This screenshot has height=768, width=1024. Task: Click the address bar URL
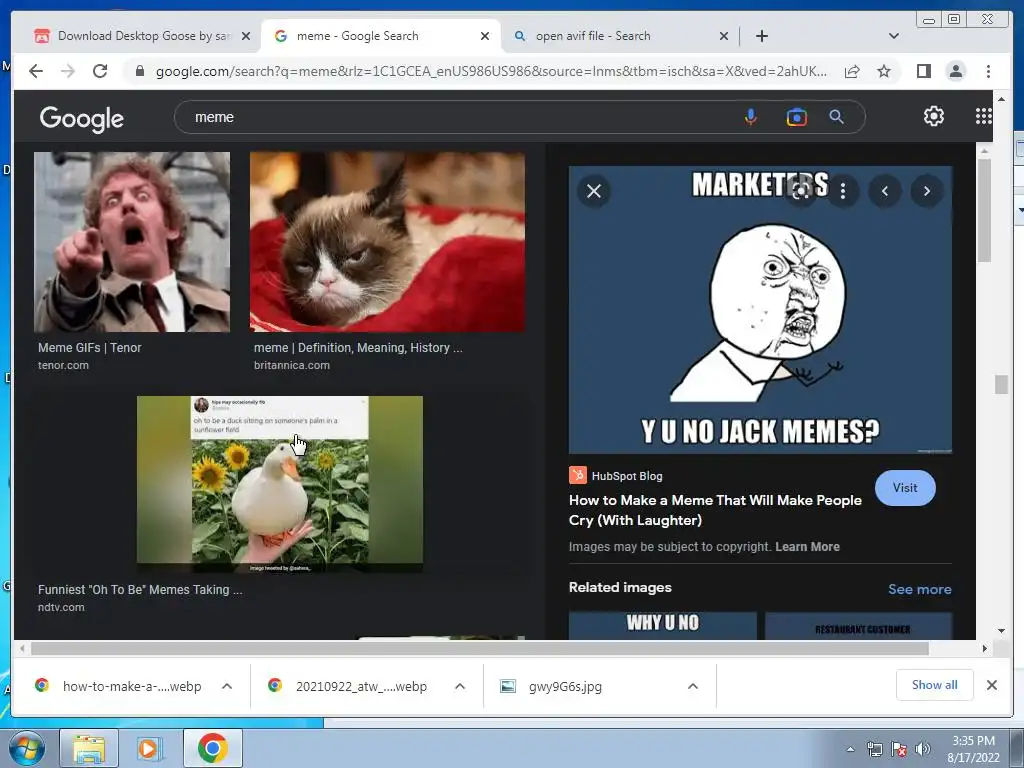coord(491,71)
